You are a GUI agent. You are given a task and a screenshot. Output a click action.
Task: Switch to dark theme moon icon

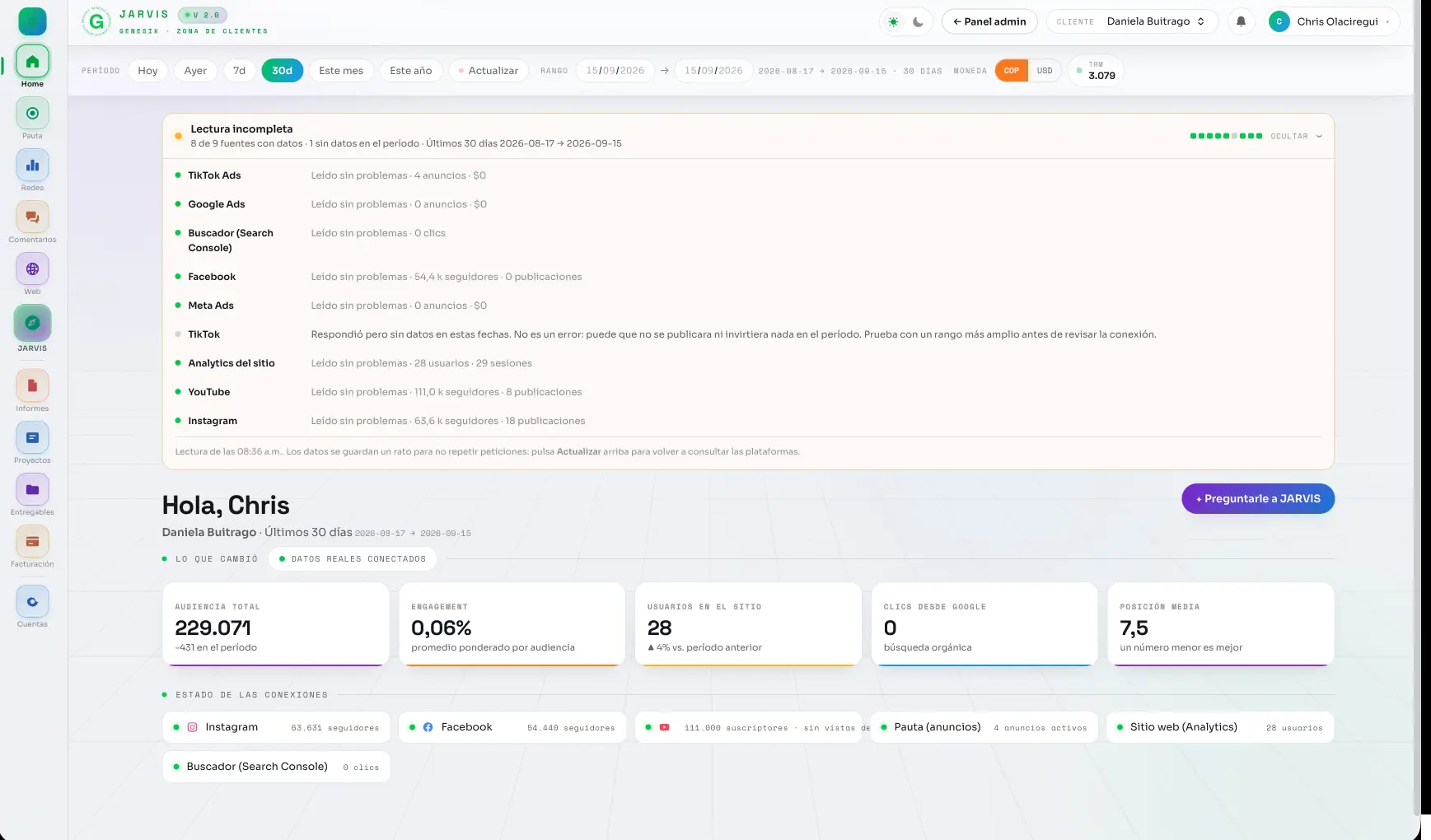point(918,22)
